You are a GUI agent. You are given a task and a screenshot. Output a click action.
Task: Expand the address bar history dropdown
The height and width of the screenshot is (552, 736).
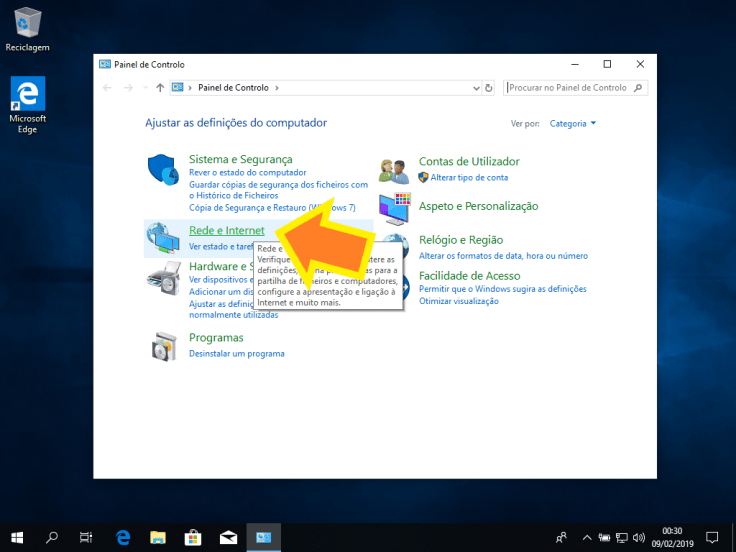[x=474, y=88]
